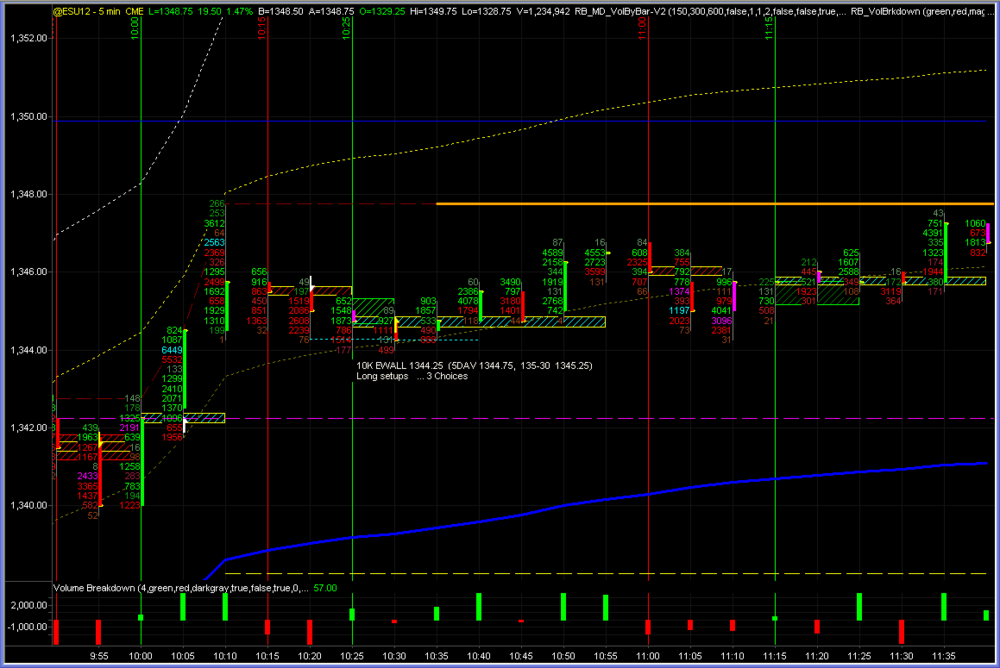Click 11:05 on the time axis
Image resolution: width=1000 pixels, height=668 pixels.
(x=690, y=656)
